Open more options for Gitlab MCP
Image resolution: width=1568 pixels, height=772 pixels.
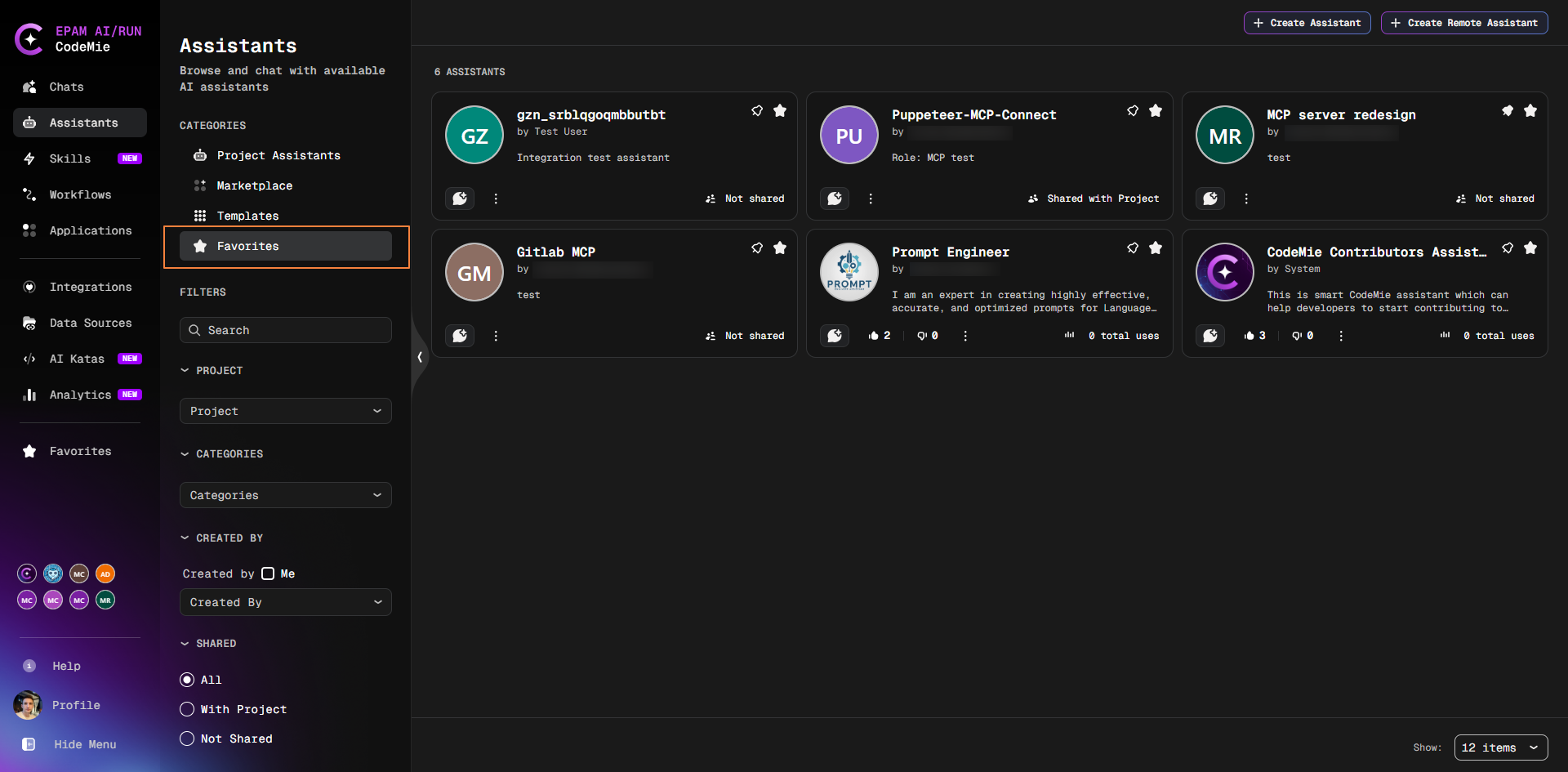(496, 336)
